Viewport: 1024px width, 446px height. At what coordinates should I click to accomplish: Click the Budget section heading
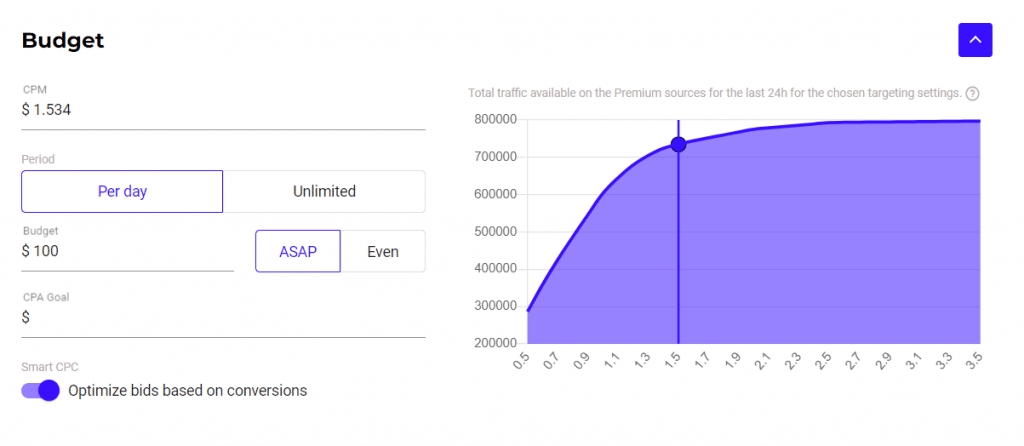(x=63, y=41)
